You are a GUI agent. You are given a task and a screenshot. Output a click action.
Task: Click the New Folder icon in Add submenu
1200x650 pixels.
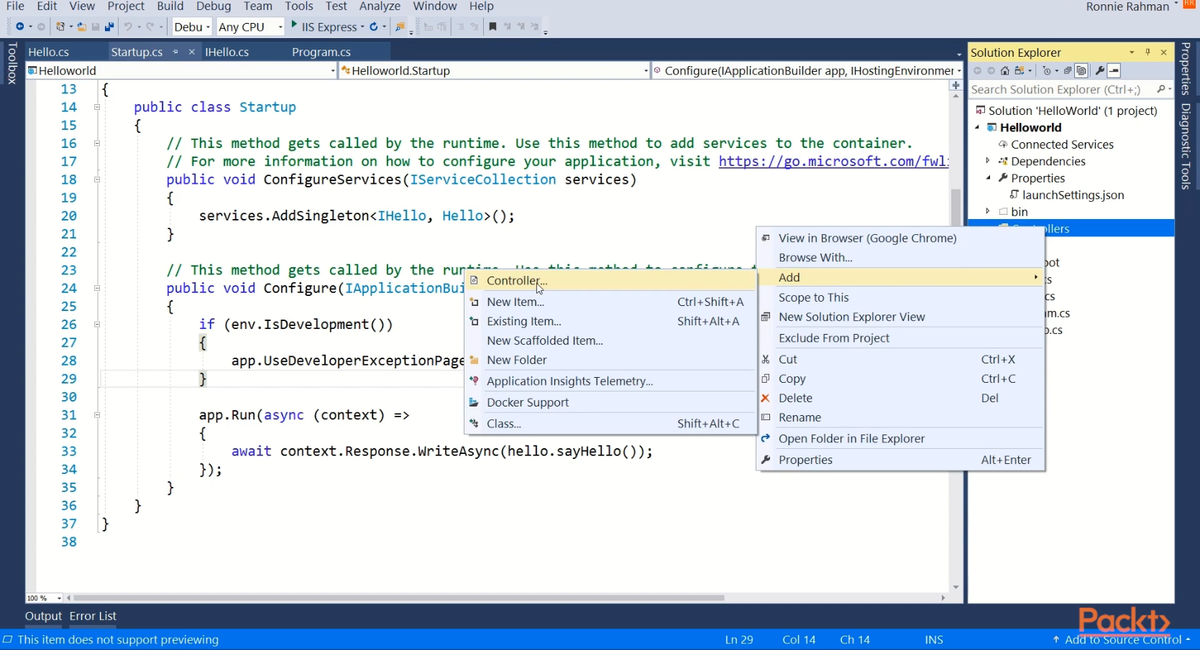click(x=474, y=360)
